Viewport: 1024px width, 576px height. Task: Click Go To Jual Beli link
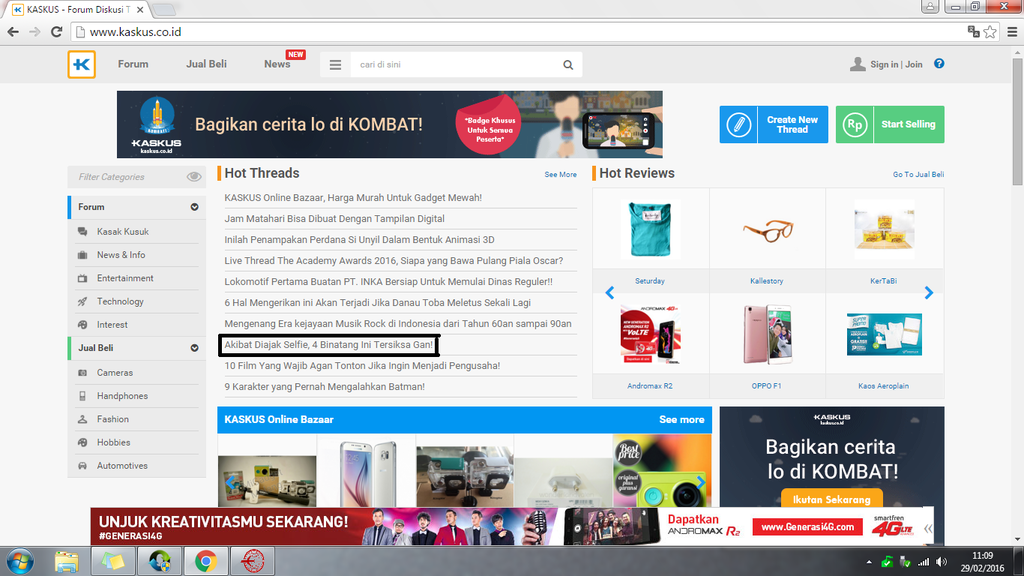click(x=918, y=174)
